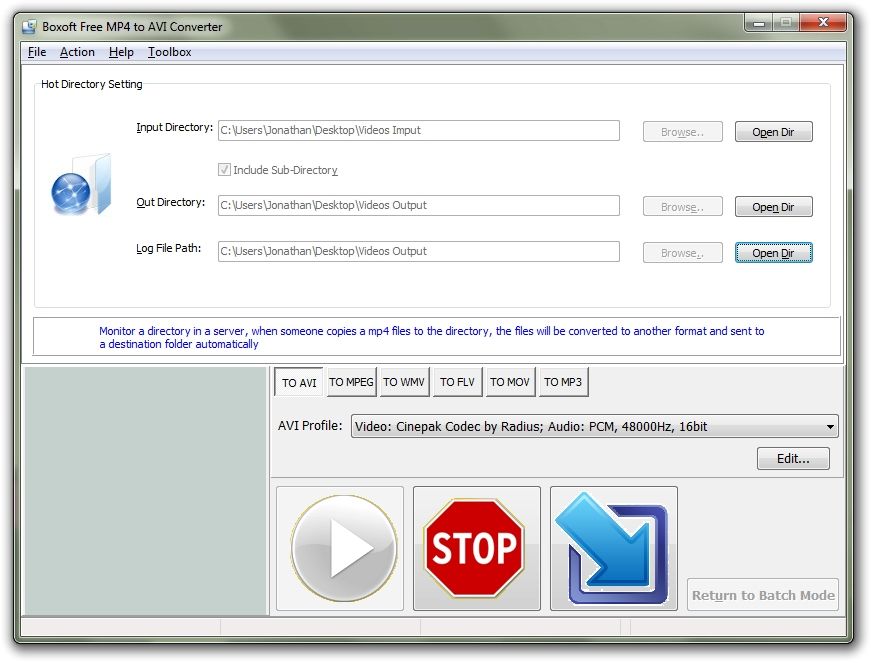Open the File menu
This screenshot has width=871, height=663.
[x=37, y=52]
